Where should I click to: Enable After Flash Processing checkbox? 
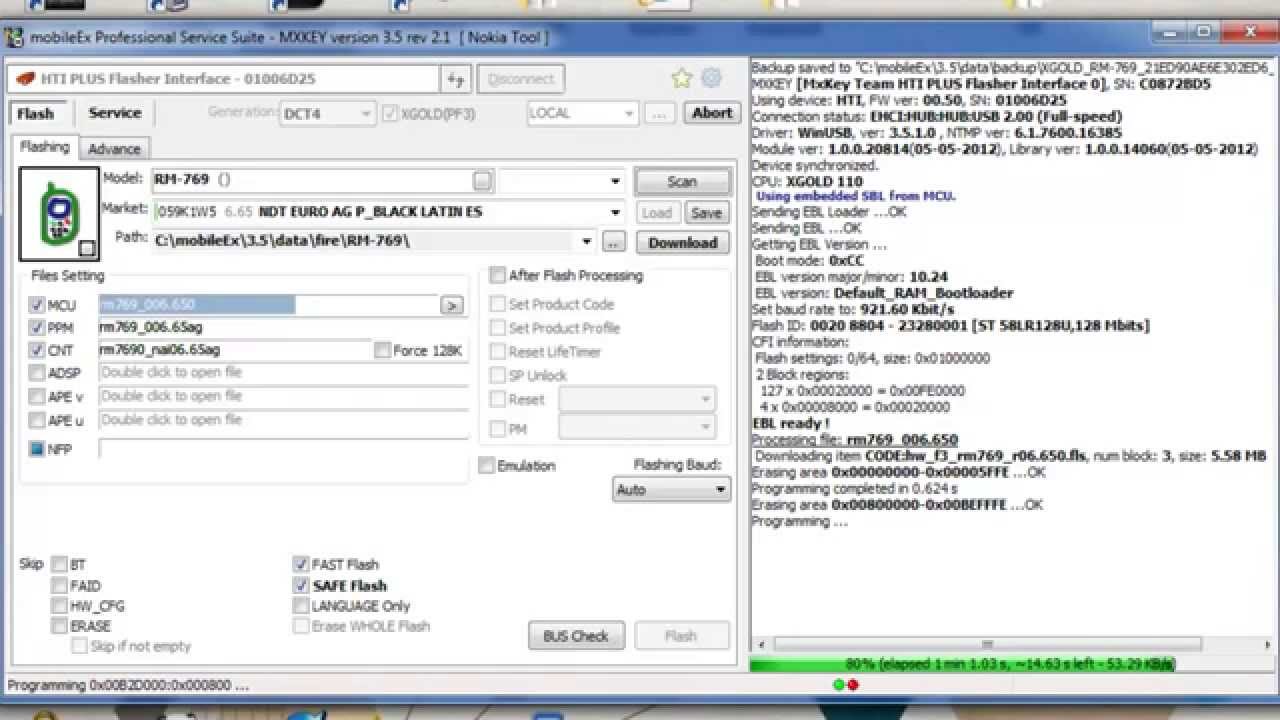(x=497, y=275)
